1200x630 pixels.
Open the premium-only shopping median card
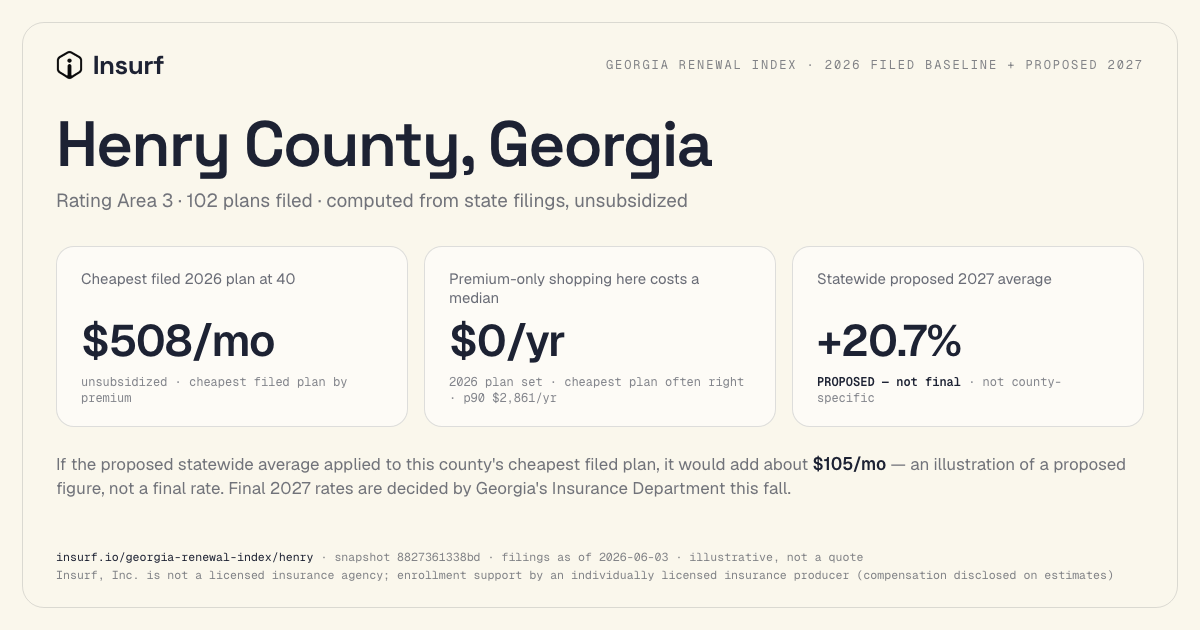coord(600,336)
